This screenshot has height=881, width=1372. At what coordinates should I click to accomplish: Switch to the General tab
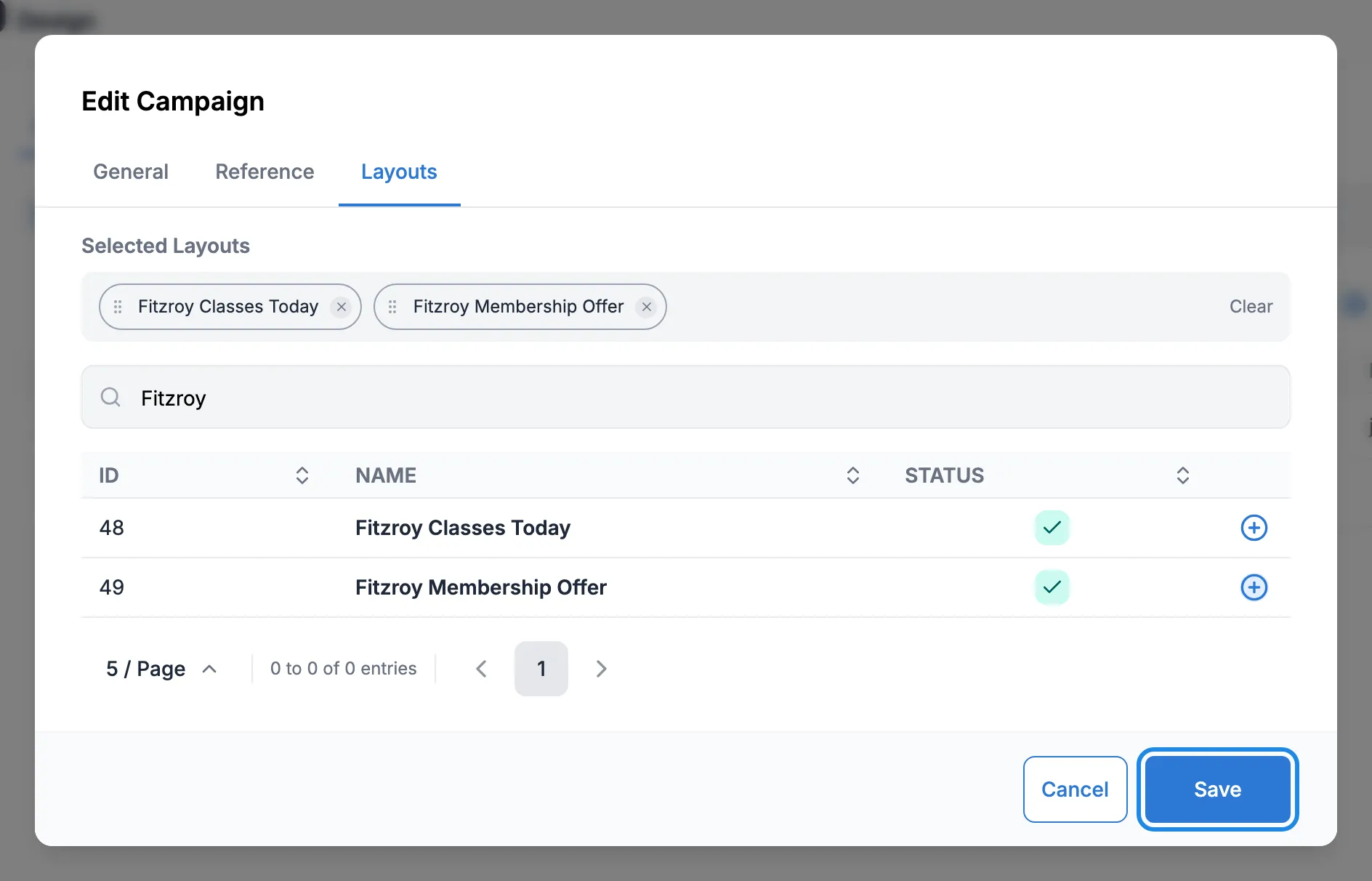(x=131, y=172)
